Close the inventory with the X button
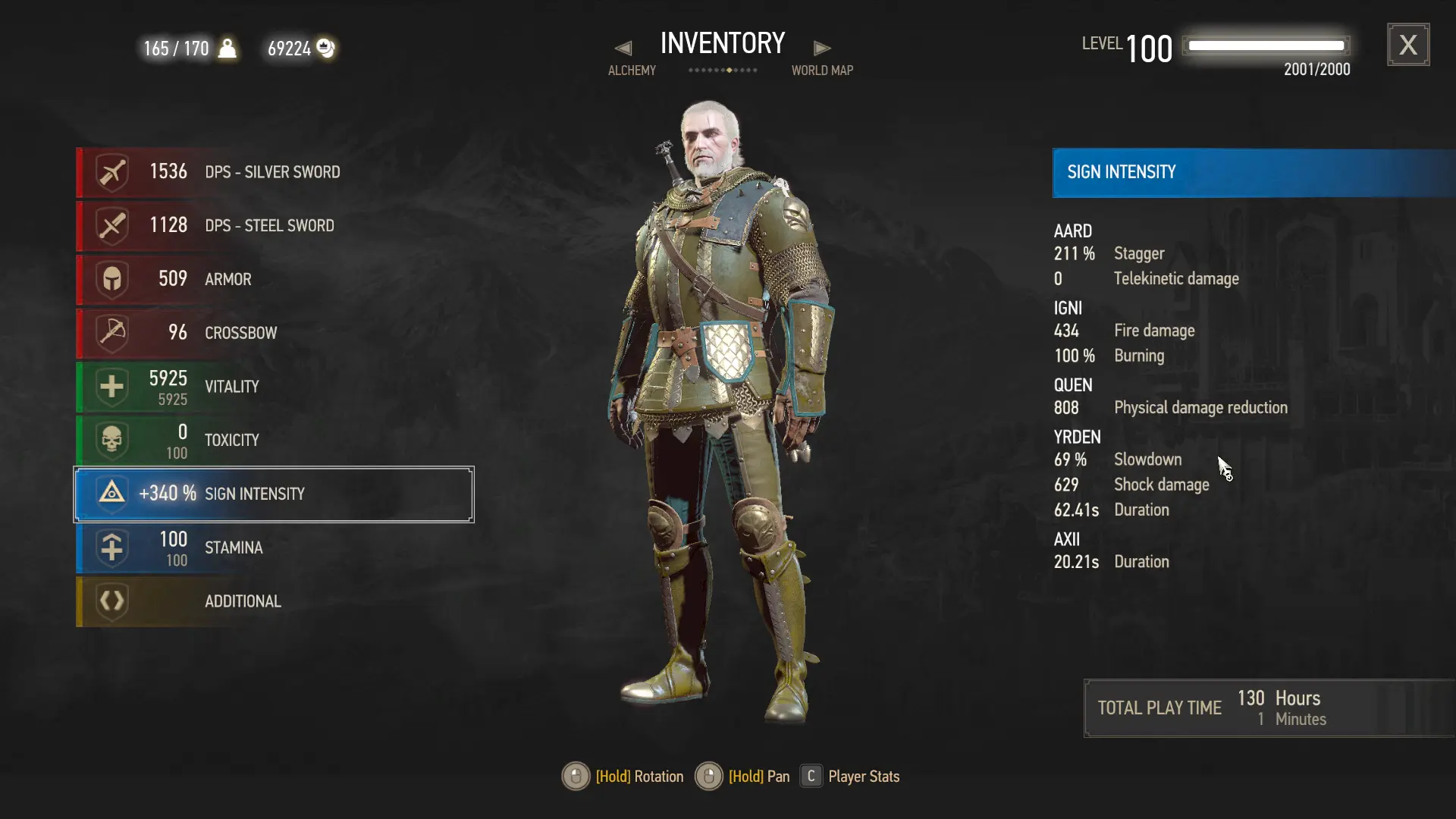This screenshot has width=1456, height=819. pos(1408,45)
